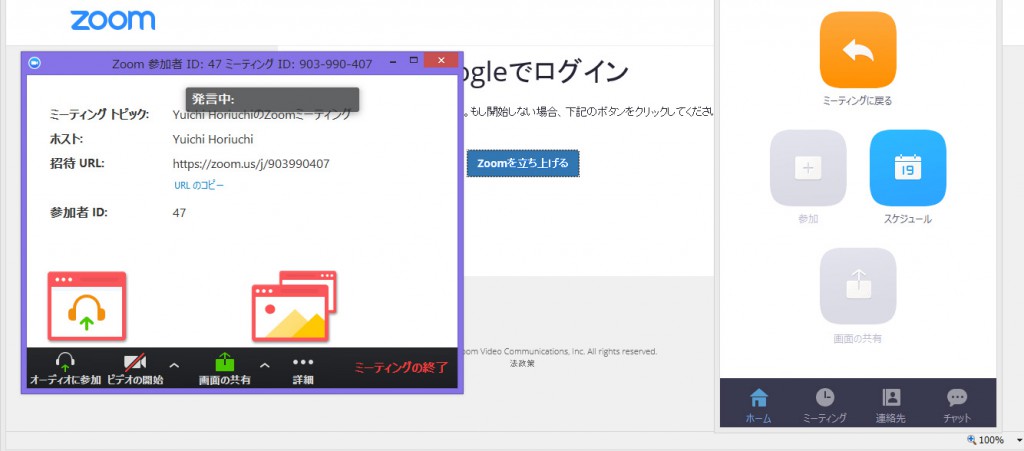
Task: Click the URLのコピー link
Action: tap(199, 185)
